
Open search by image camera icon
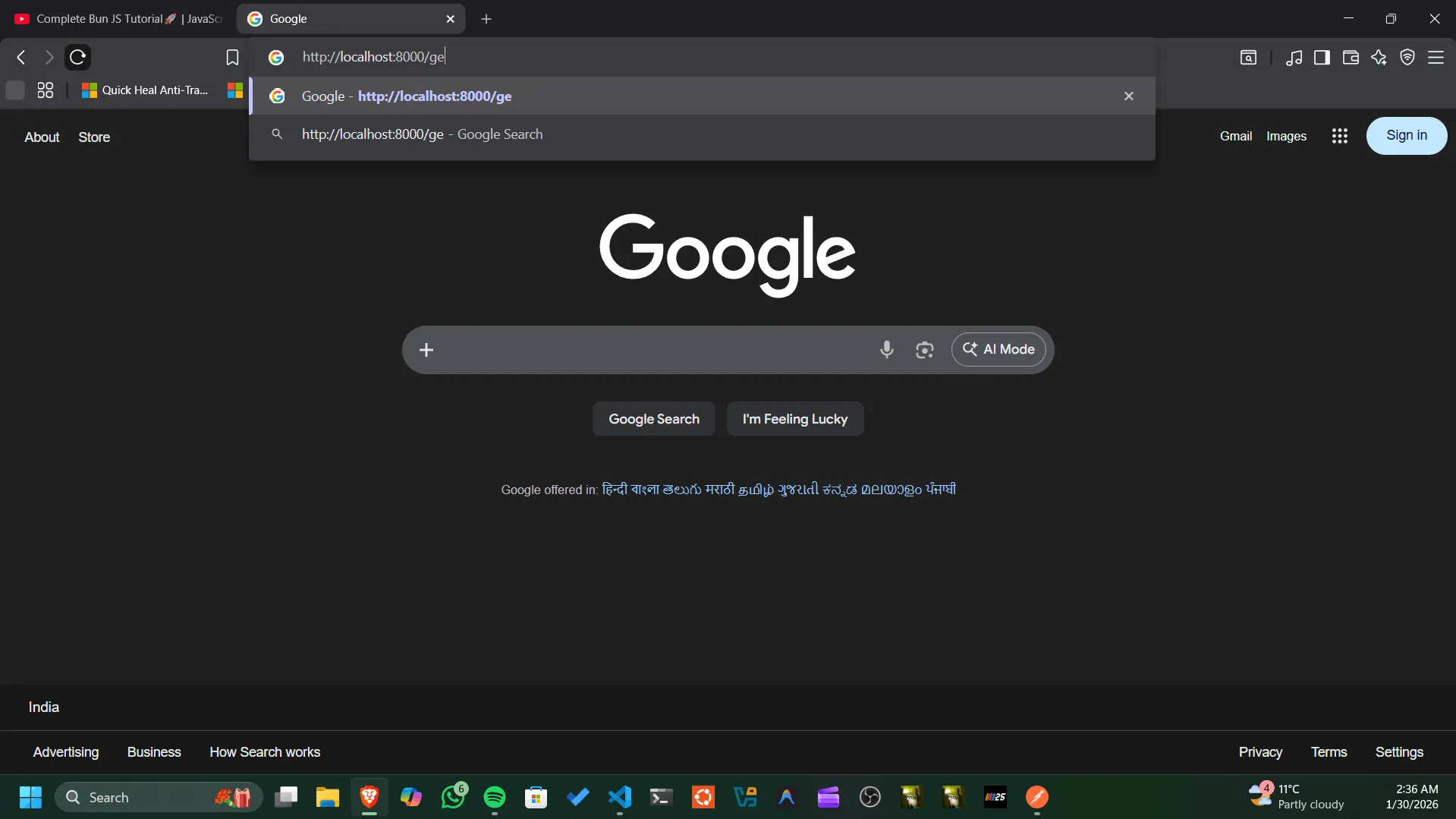point(924,350)
